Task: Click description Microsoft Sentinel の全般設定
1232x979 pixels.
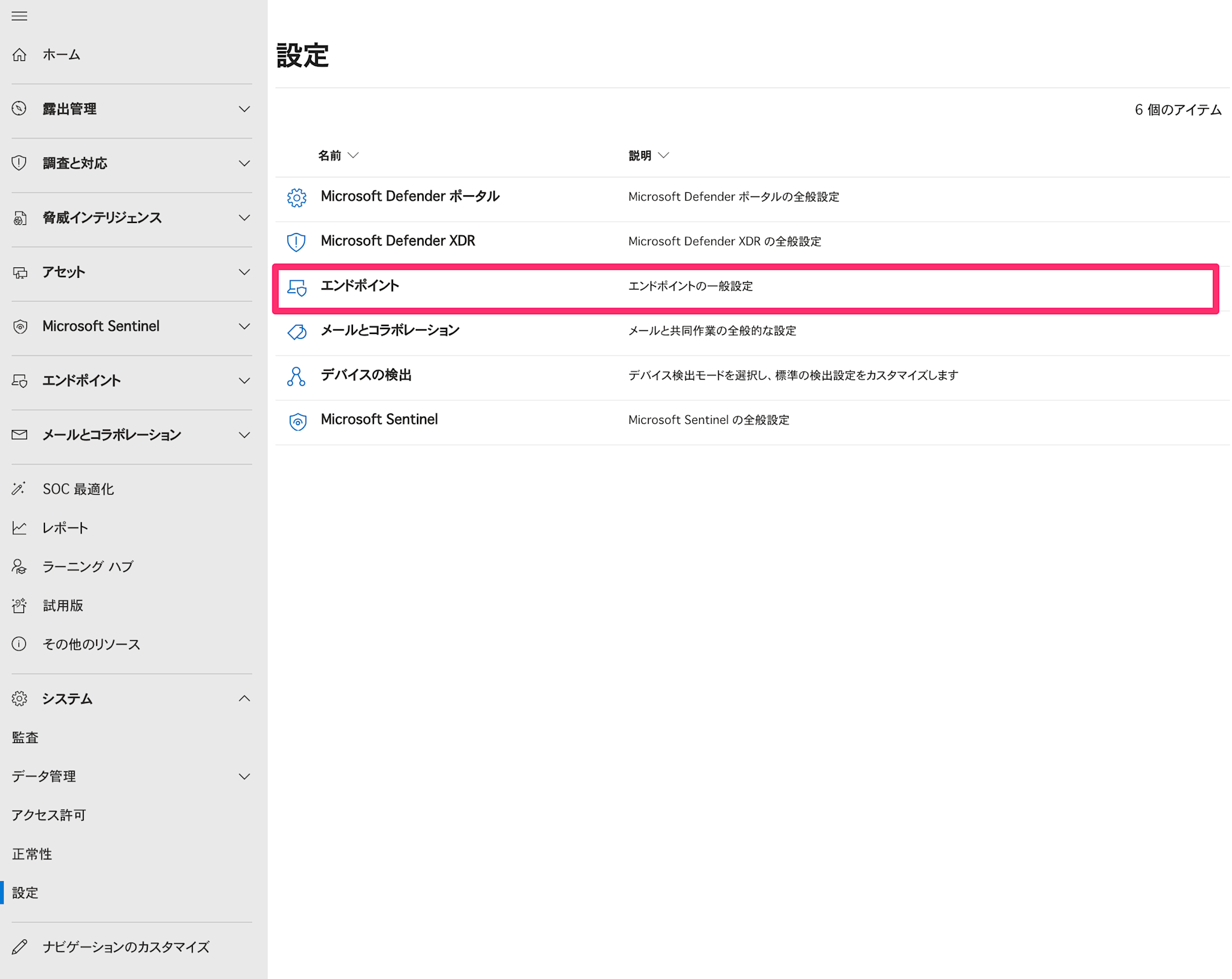Action: [x=708, y=420]
